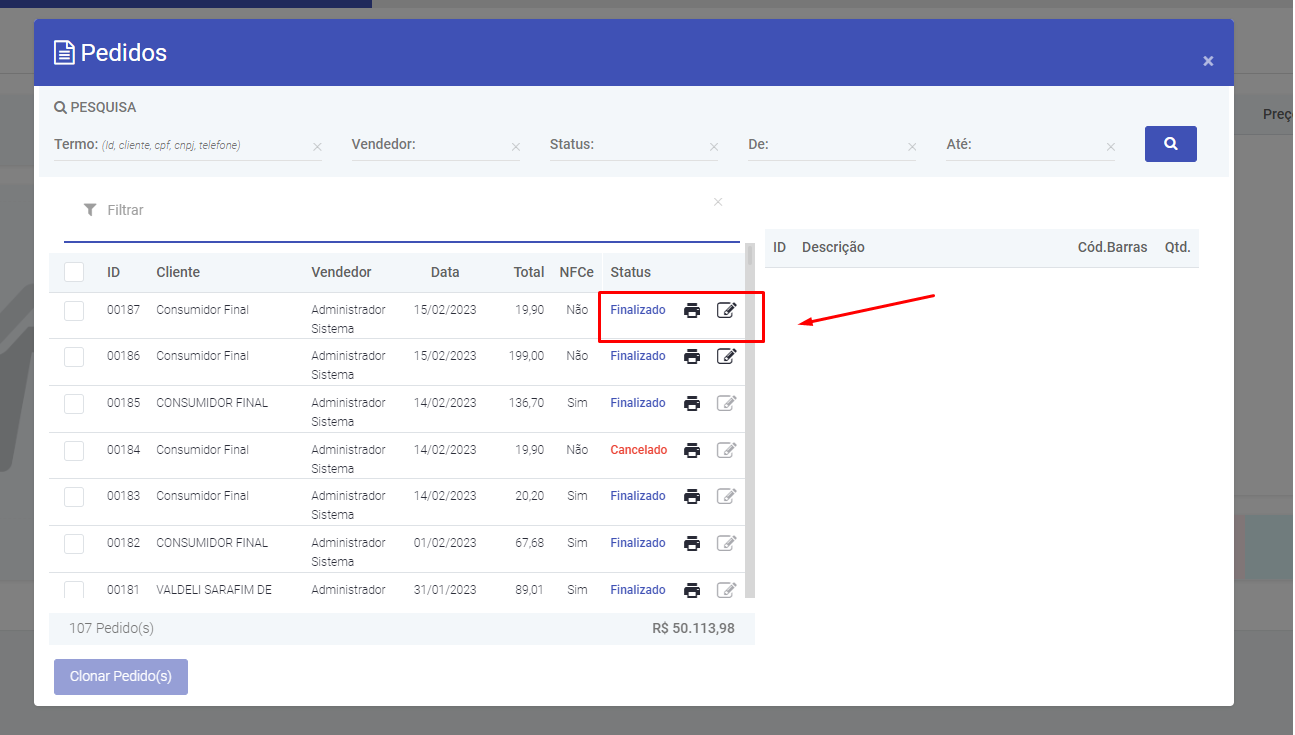Edit order 00186 with pencil icon
The image size is (1295, 735).
[x=727, y=356]
